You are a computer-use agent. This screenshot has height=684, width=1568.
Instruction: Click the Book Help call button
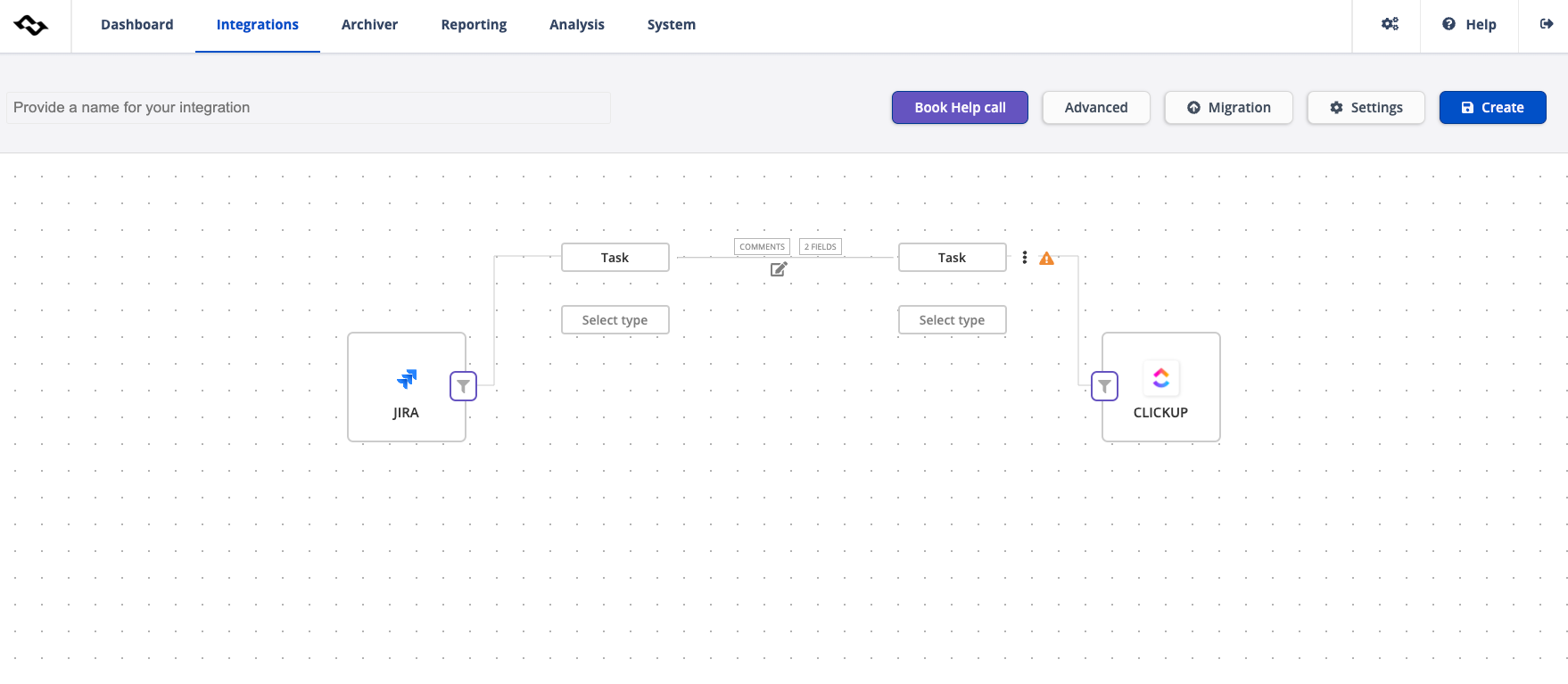click(x=960, y=108)
